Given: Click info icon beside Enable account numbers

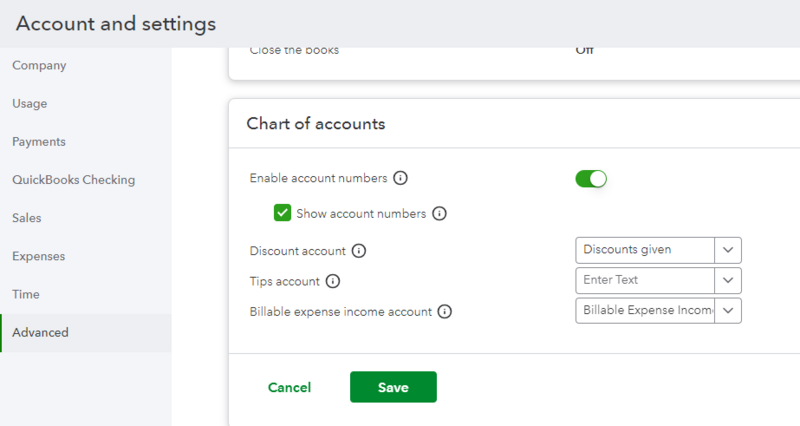Looking at the screenshot, I should [401, 178].
